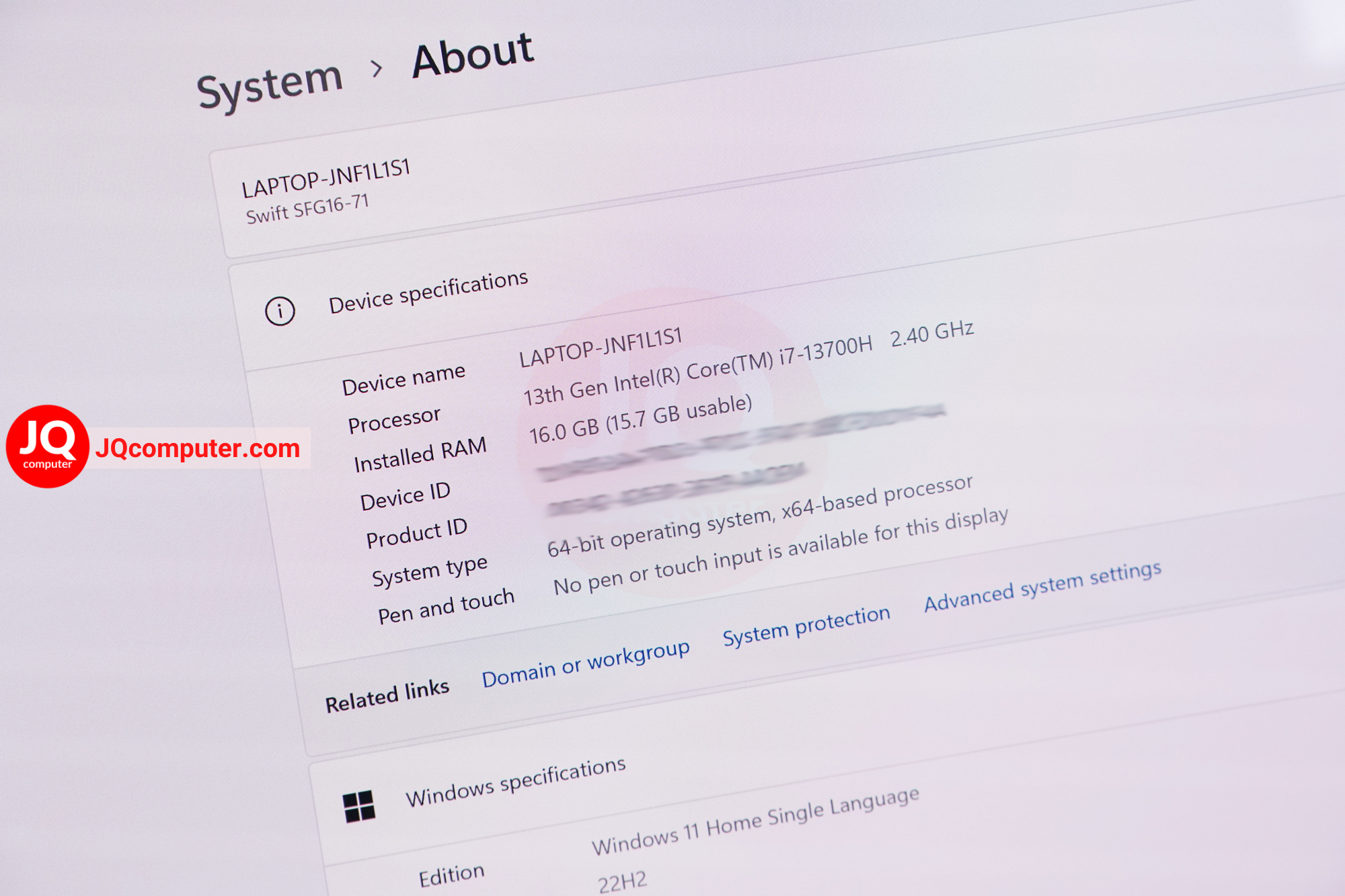Click the About breadcrumb heading
The image size is (1345, 896).
point(473,54)
